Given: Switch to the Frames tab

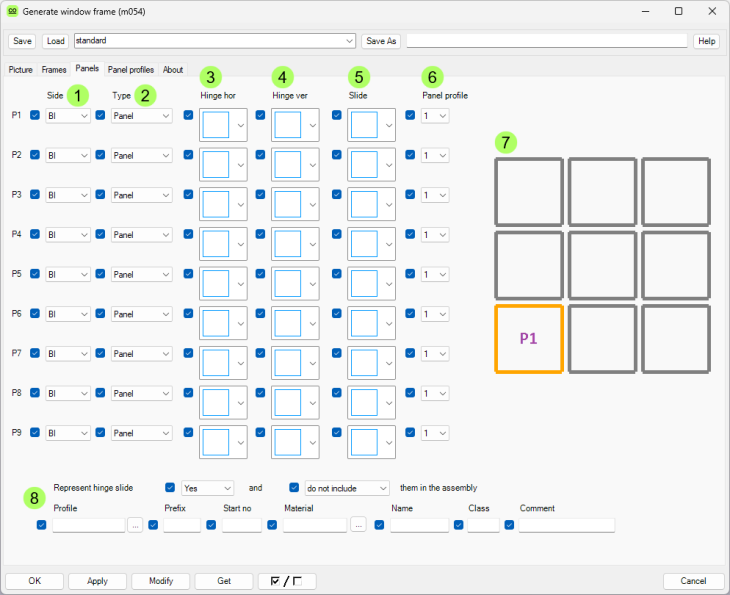Looking at the screenshot, I should 54,69.
